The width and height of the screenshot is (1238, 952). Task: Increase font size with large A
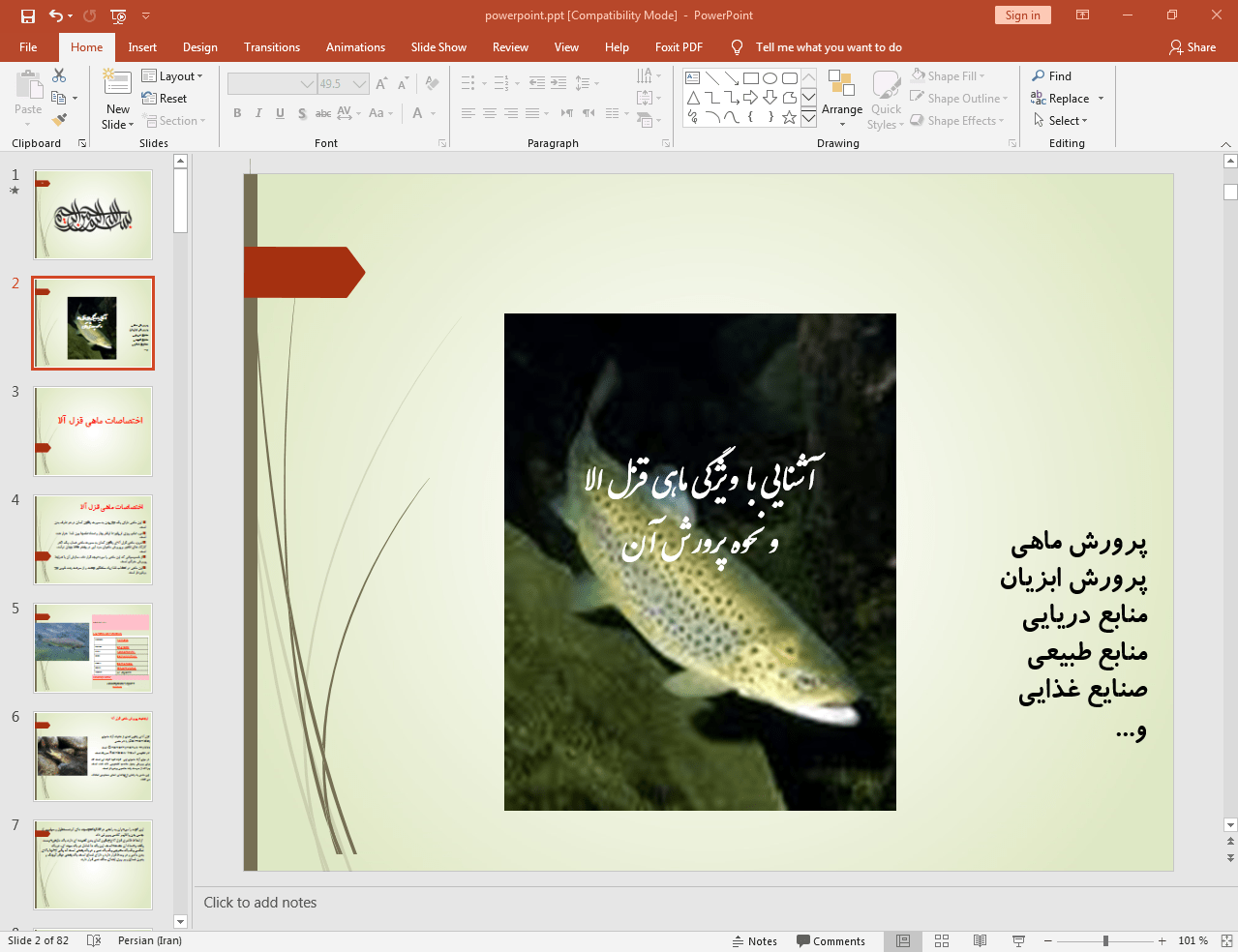(x=381, y=84)
